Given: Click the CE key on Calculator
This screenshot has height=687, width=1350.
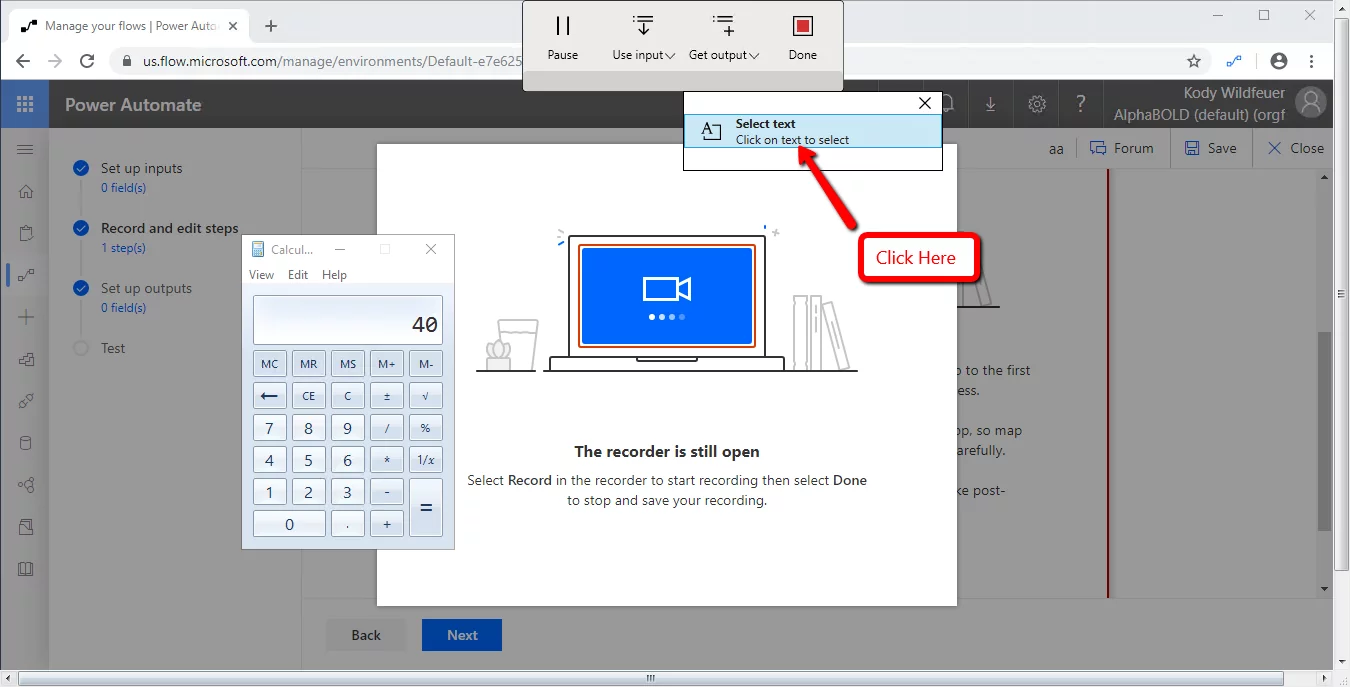Looking at the screenshot, I should 309,396.
